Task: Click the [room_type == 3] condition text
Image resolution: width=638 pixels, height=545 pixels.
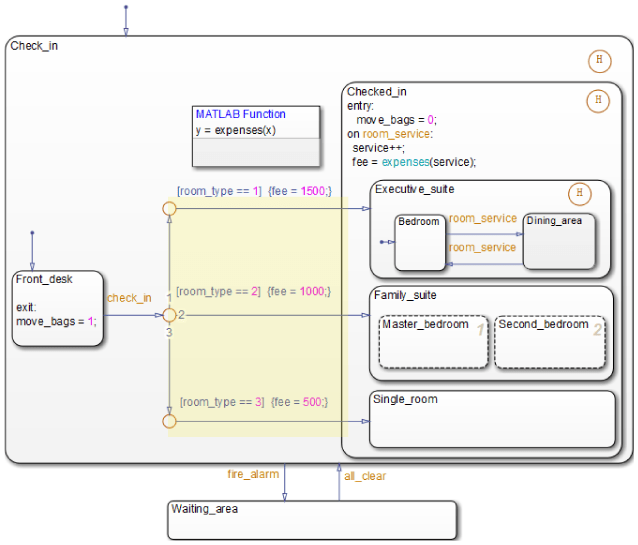Action: tap(222, 402)
